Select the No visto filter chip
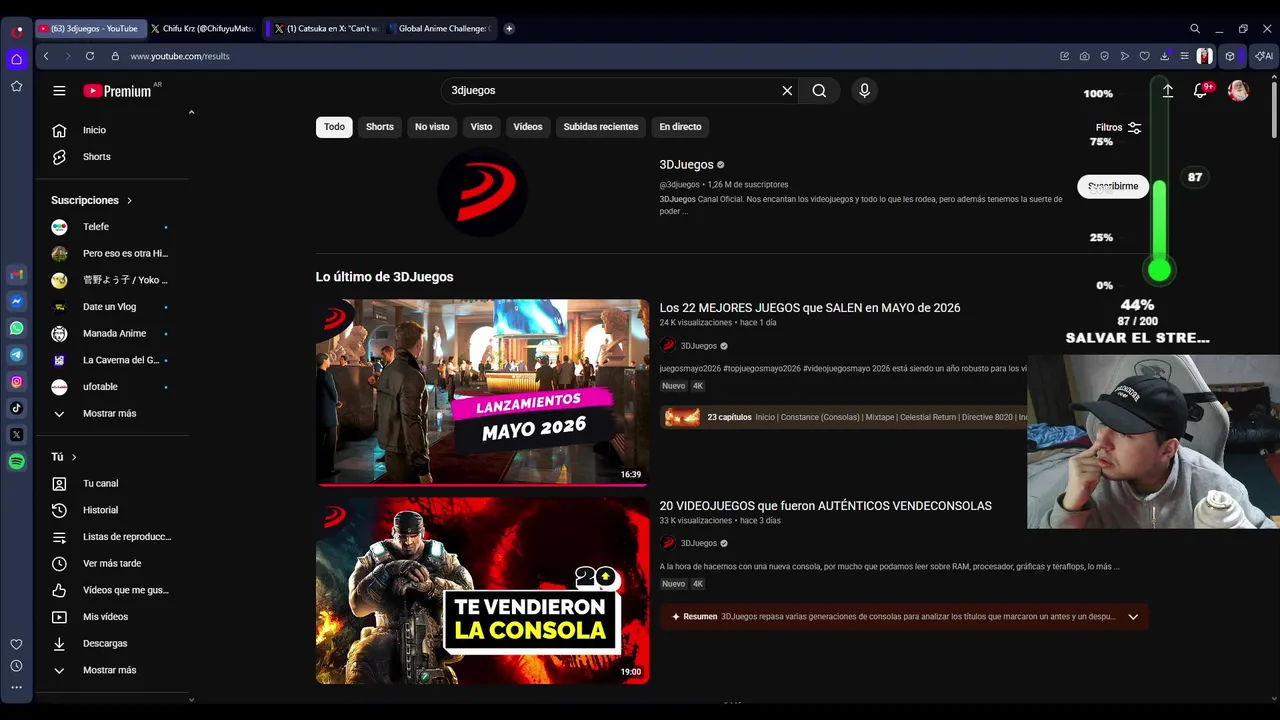This screenshot has height=720, width=1280. tap(432, 127)
